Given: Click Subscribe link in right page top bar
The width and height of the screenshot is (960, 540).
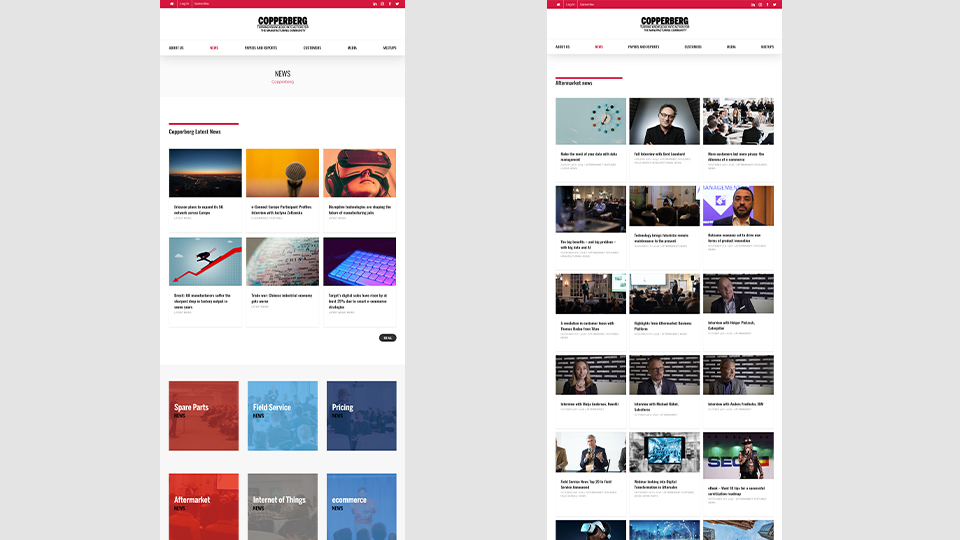Looking at the screenshot, I should (x=586, y=4).
